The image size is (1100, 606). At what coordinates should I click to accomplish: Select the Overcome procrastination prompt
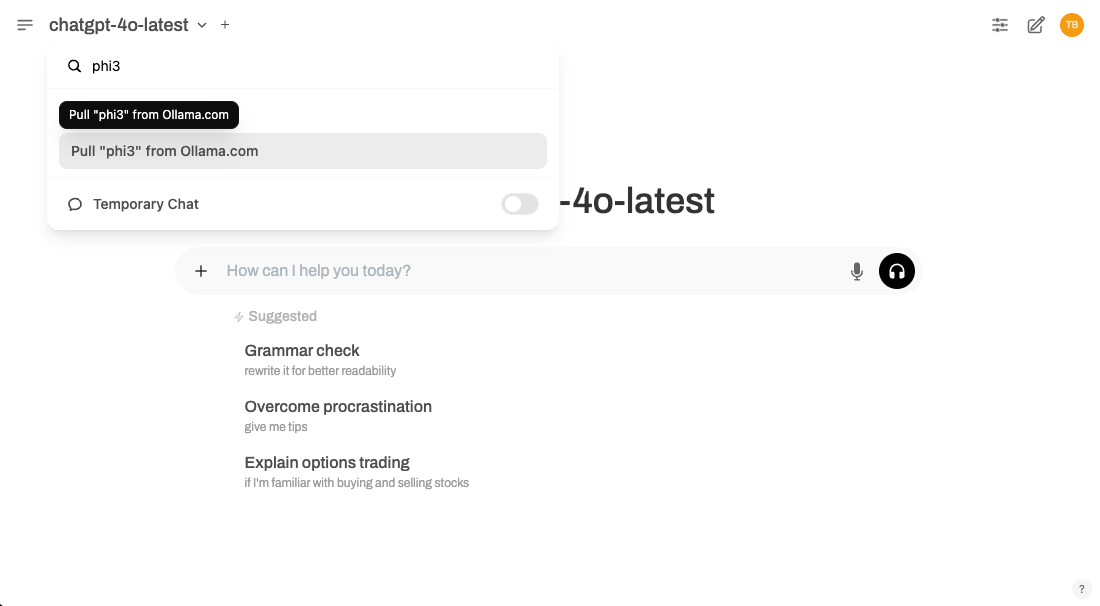[x=338, y=406]
